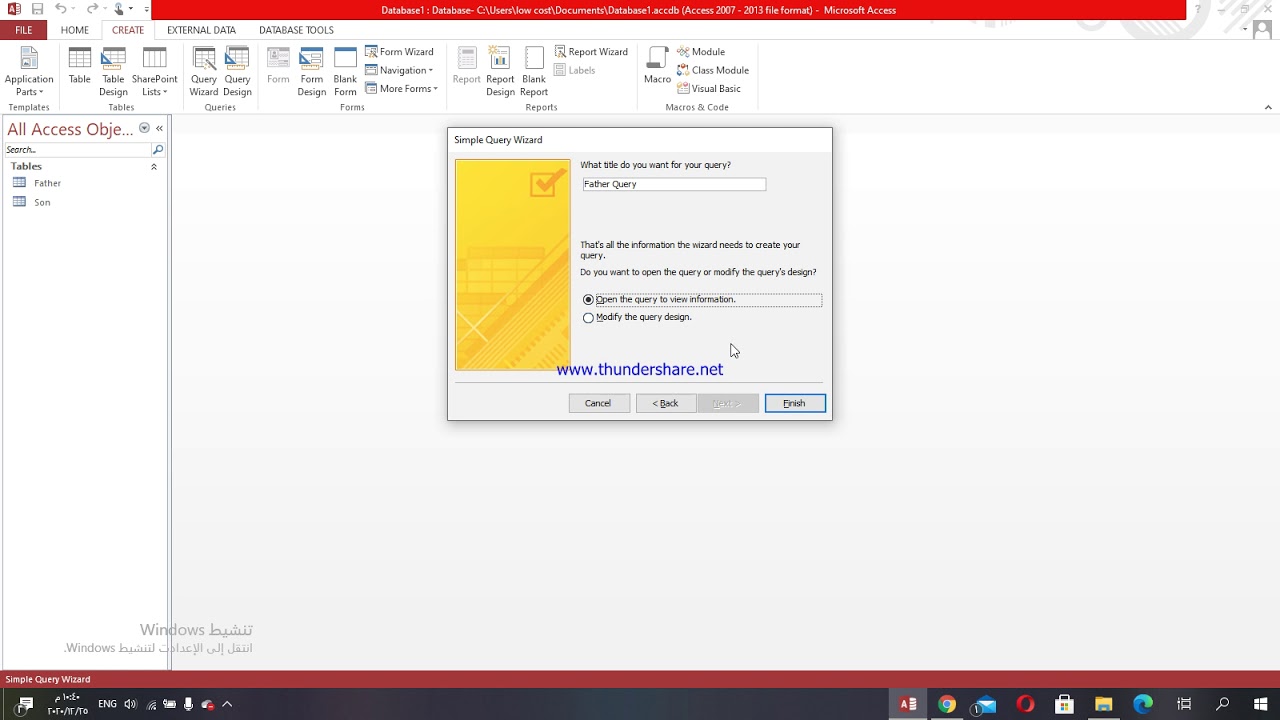
Task: Open Visual Basic editor
Action: click(709, 89)
